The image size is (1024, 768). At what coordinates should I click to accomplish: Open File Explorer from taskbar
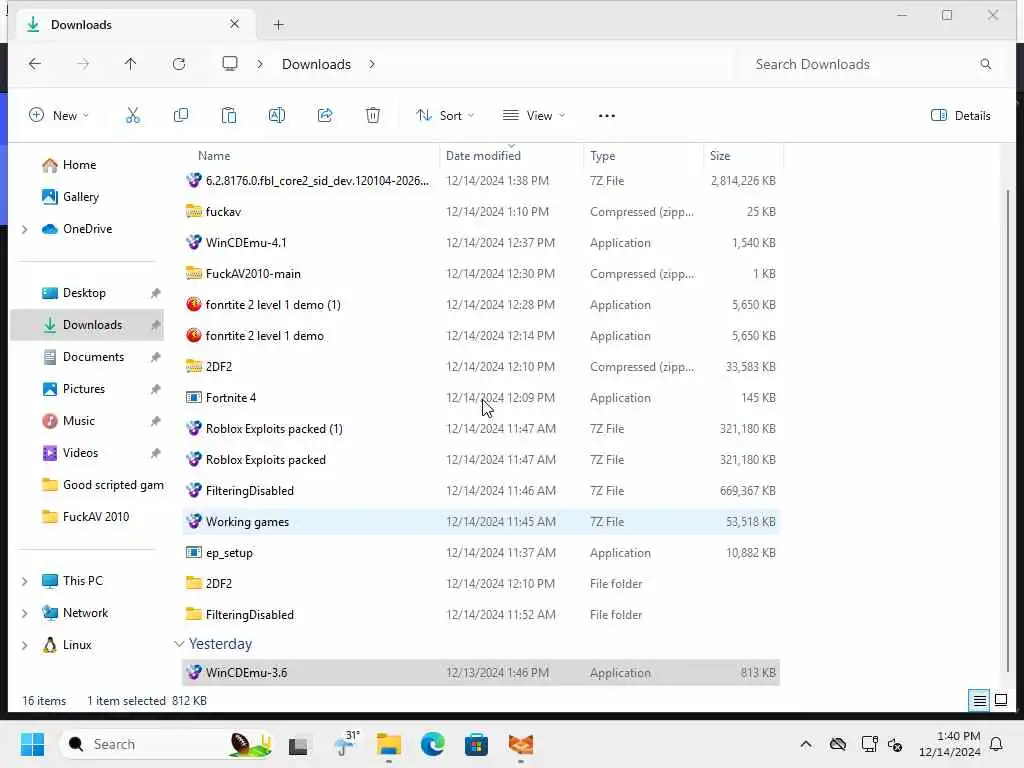click(389, 744)
